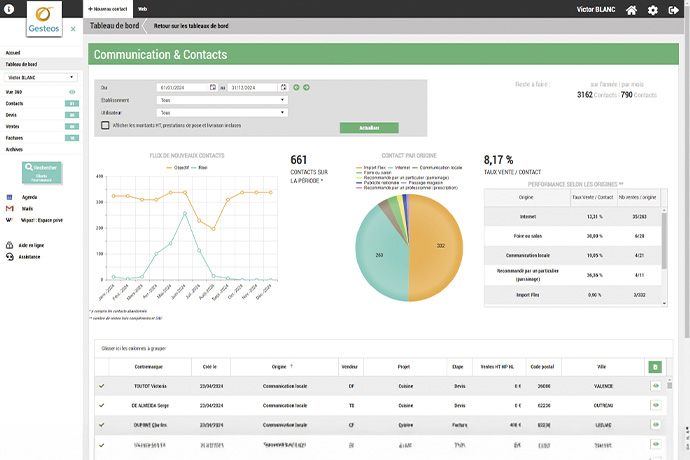Open the Nouveau contact tab
The width and height of the screenshot is (690, 460).
tap(110, 7)
